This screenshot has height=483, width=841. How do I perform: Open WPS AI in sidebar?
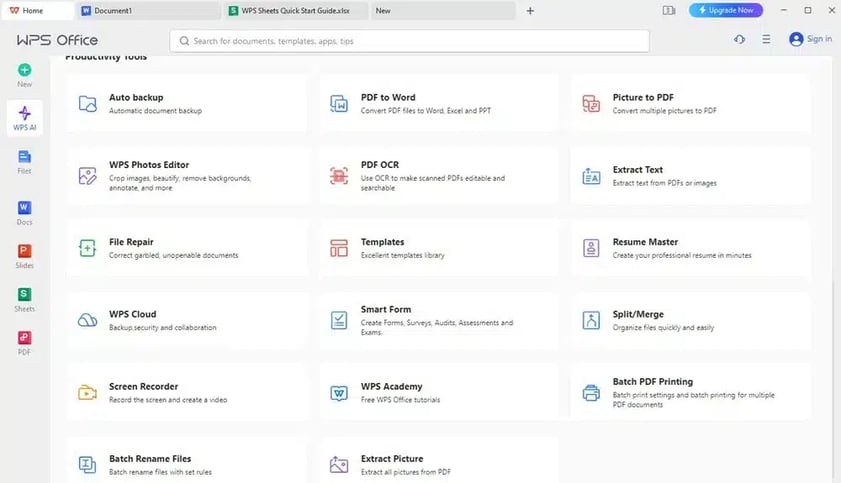click(24, 119)
